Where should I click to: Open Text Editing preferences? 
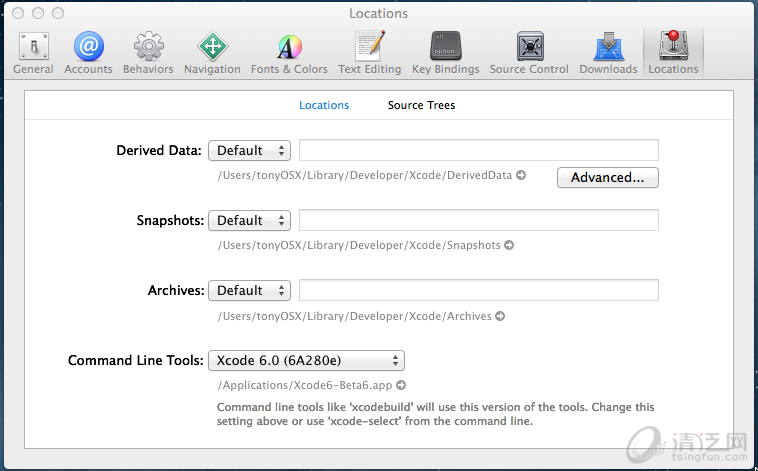point(369,52)
